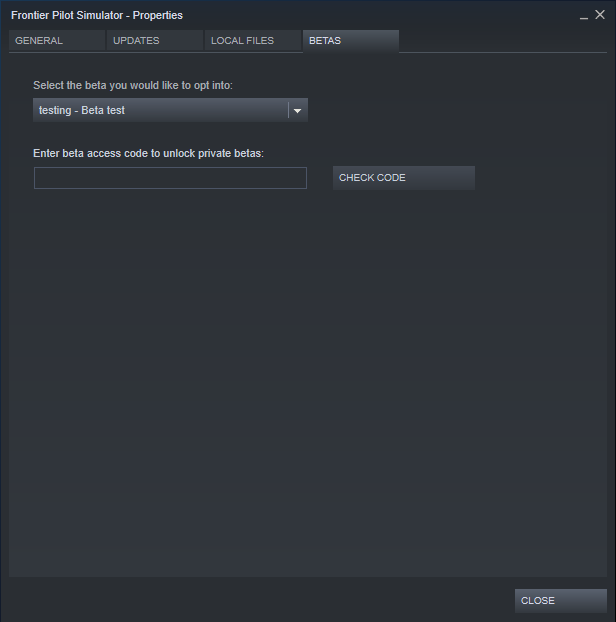Select the BETAS tab
The width and height of the screenshot is (616, 622).
click(351, 40)
